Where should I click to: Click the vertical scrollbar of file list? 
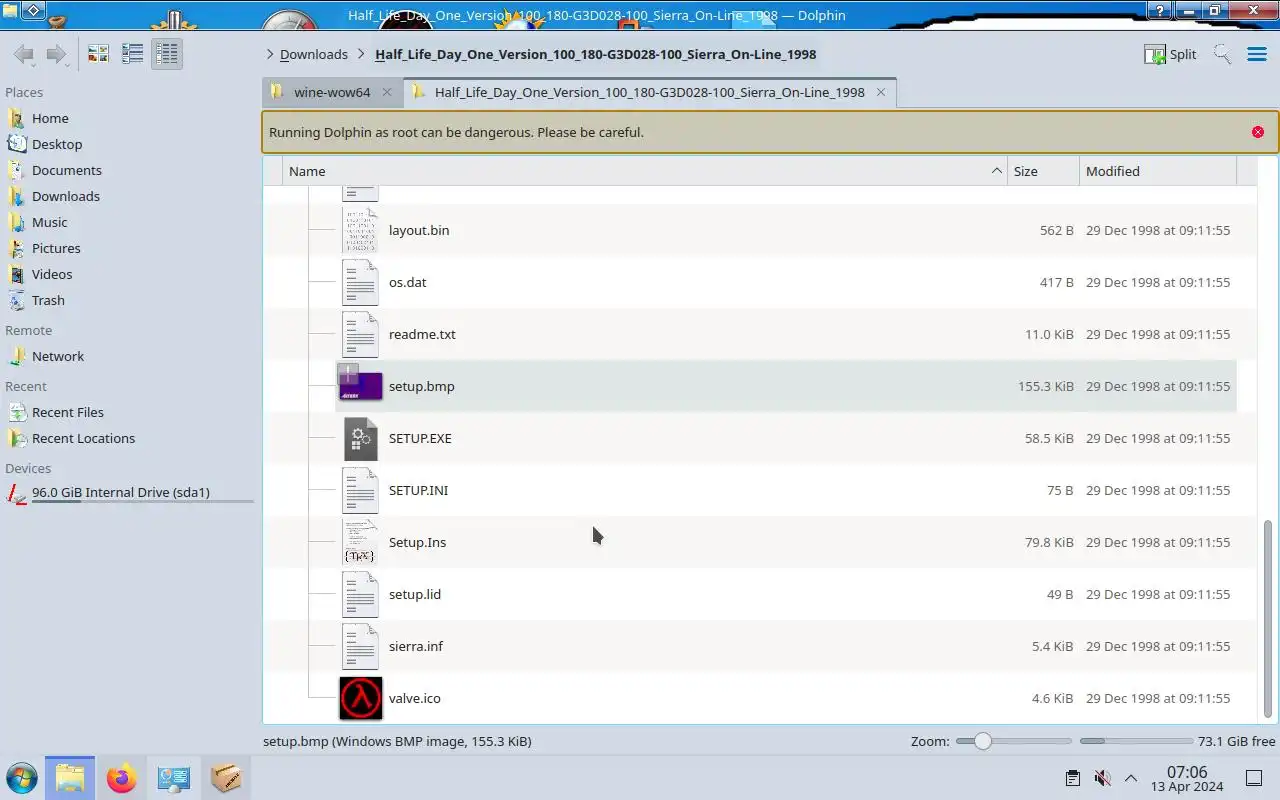pyautogui.click(x=1268, y=618)
